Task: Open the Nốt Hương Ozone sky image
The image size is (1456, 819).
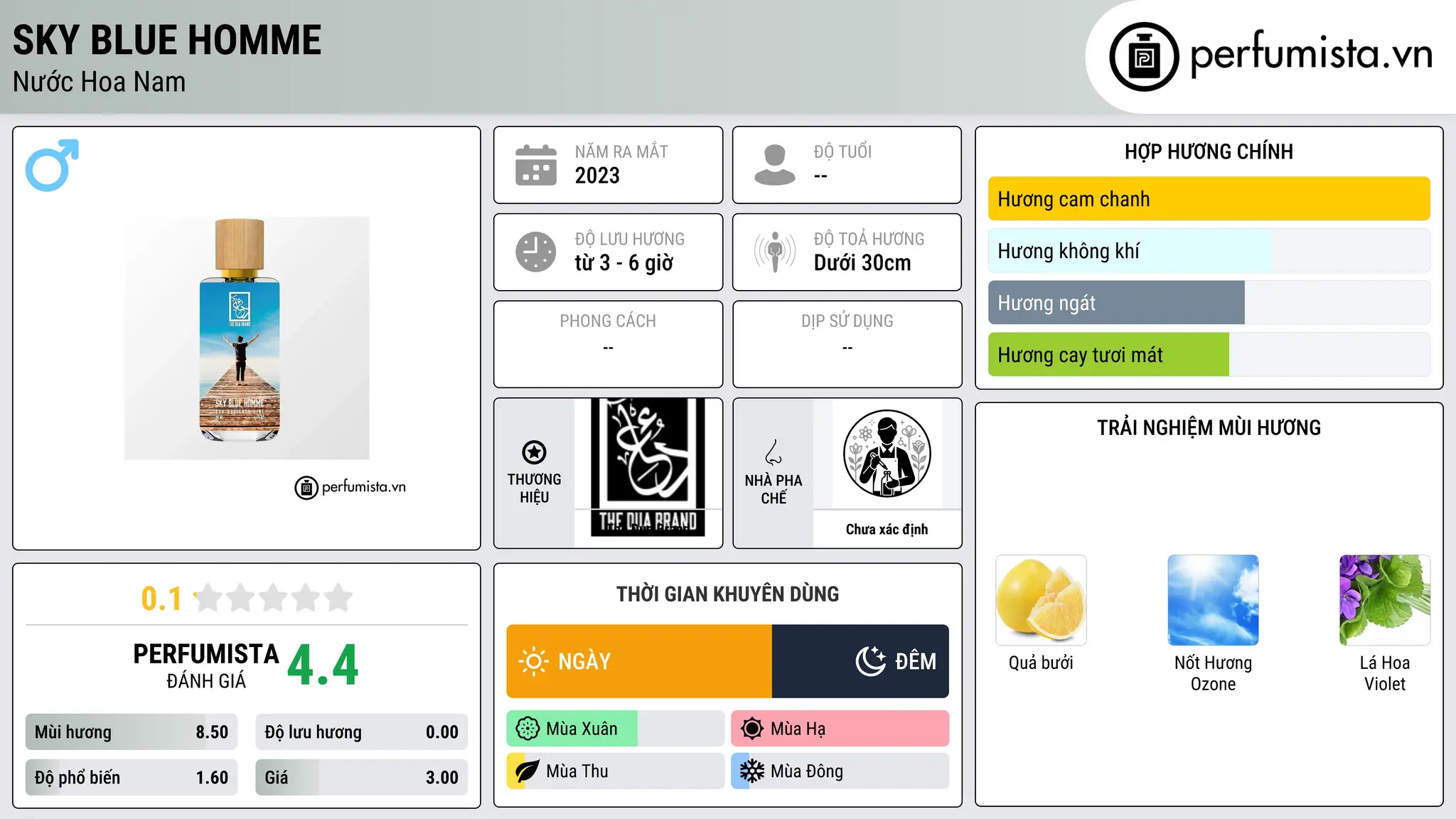Action: click(1213, 600)
